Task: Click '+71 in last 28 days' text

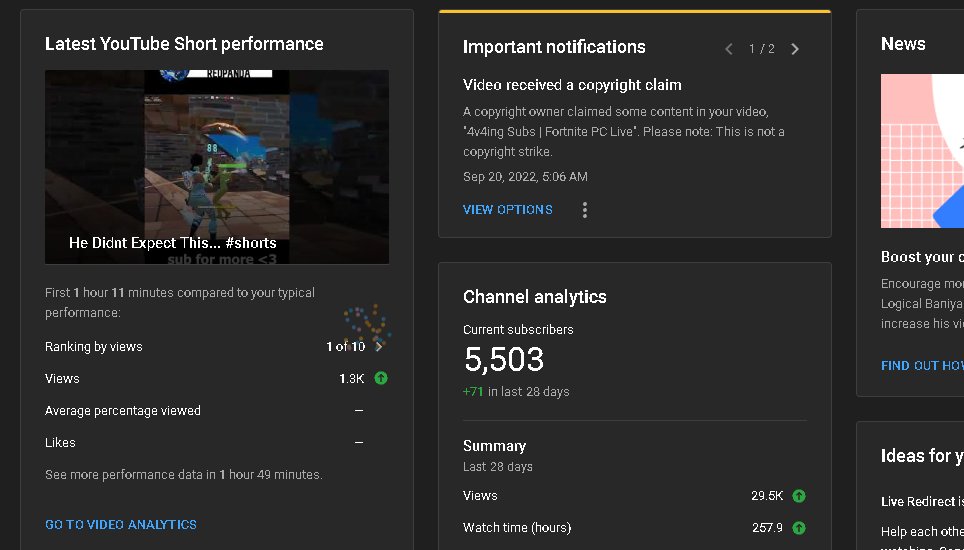Action: [516, 392]
